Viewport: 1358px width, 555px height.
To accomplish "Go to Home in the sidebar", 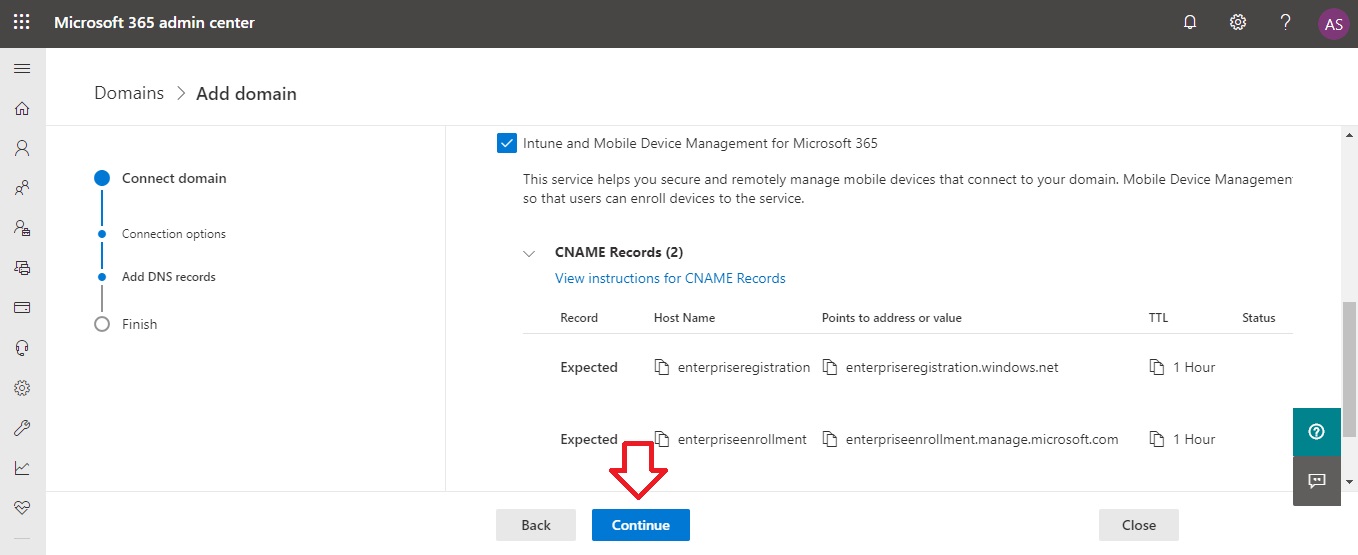I will [22, 108].
